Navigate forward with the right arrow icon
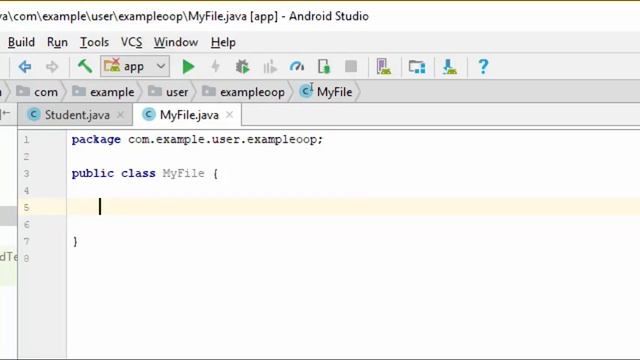 click(52, 67)
